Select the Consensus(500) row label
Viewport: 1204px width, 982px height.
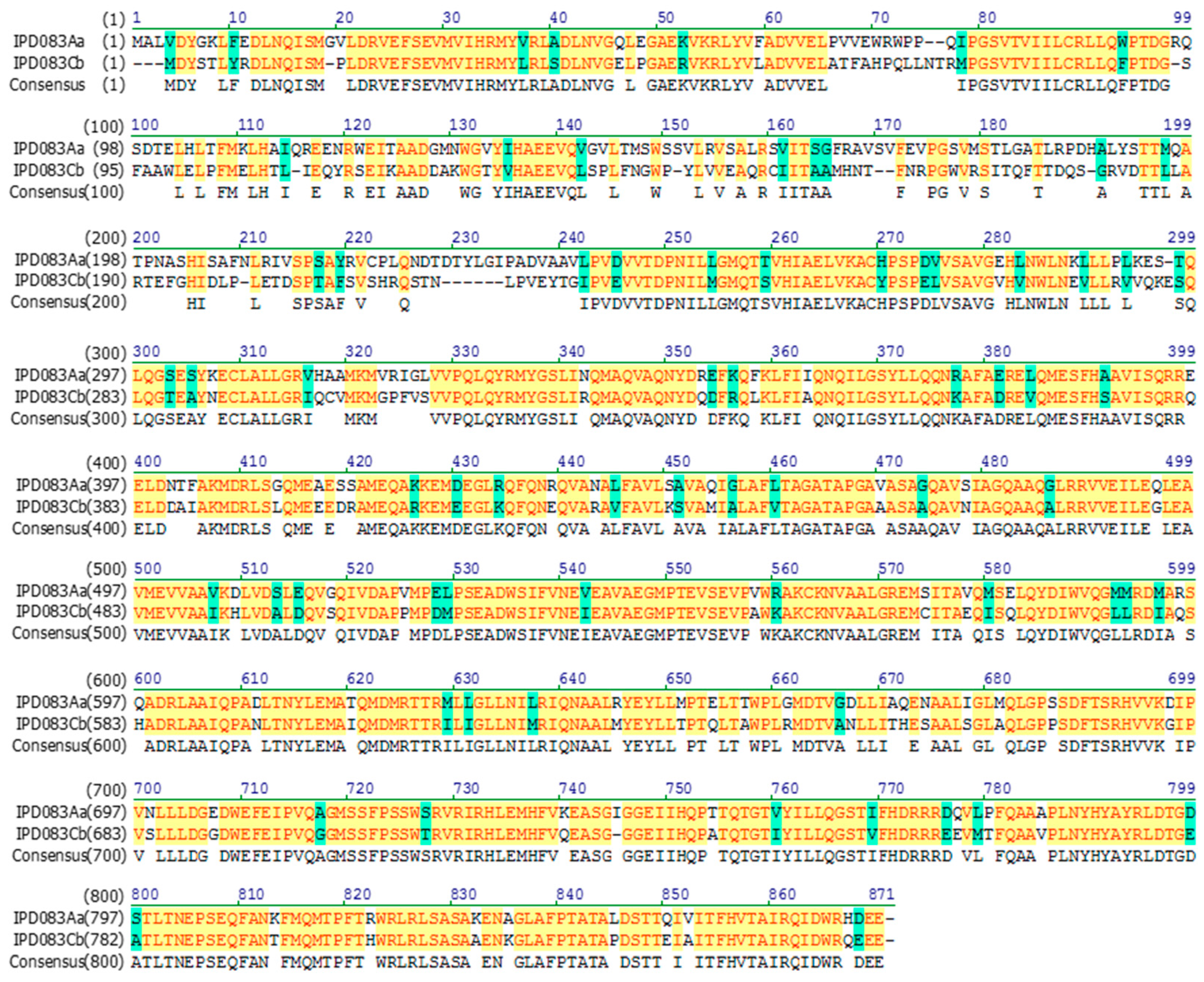click(70, 633)
